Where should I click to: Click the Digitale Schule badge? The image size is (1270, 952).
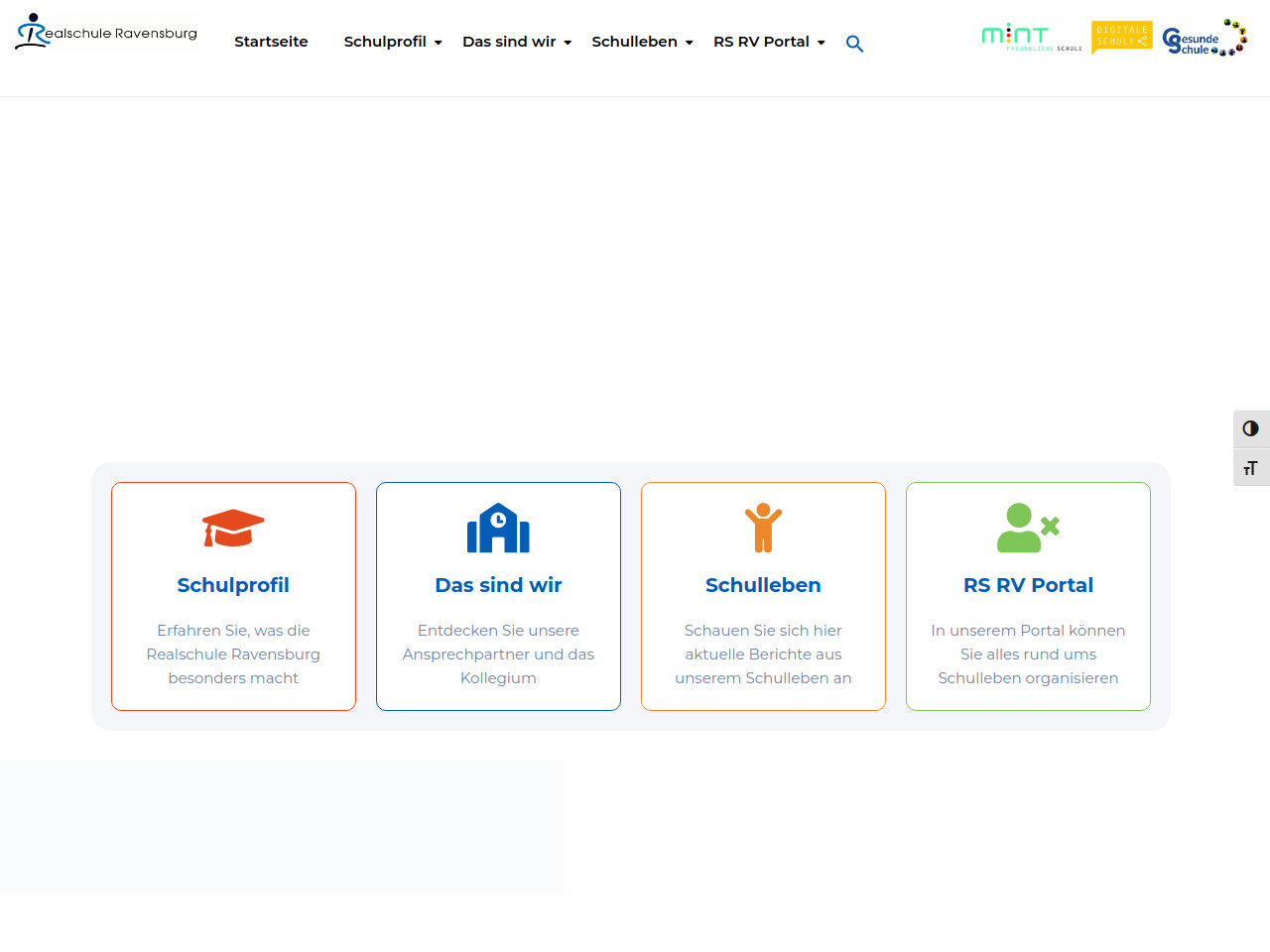(x=1121, y=37)
